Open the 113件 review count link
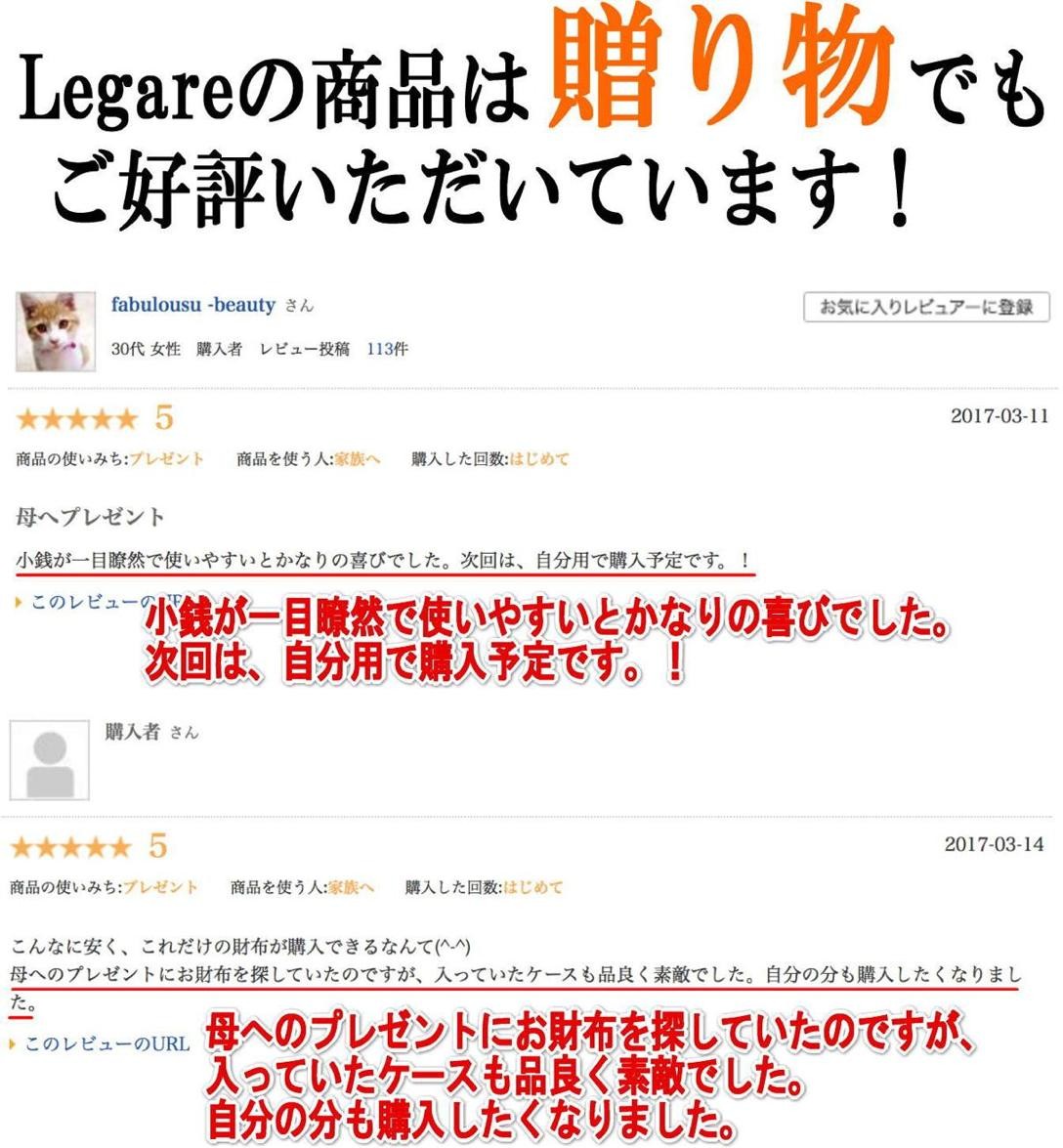 pos(387,349)
